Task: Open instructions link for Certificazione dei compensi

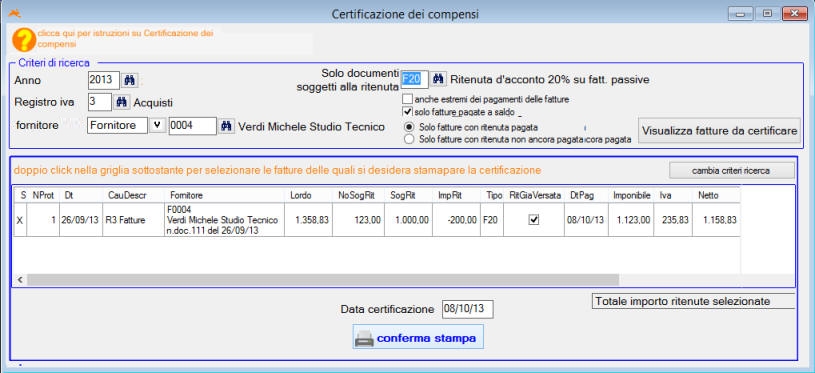Action: tap(125, 38)
